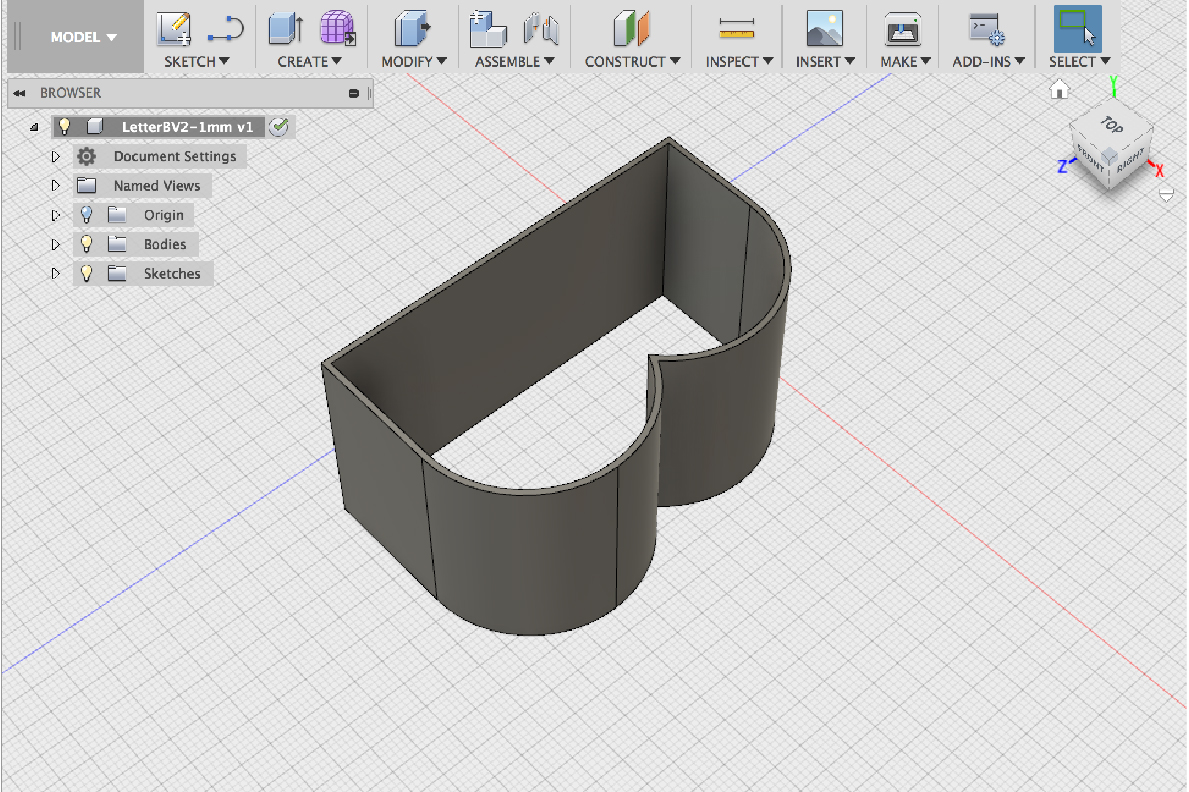Viewport: 1189px width, 792px height.
Task: Open the MODEL workspace dropdown
Action: [x=83, y=37]
